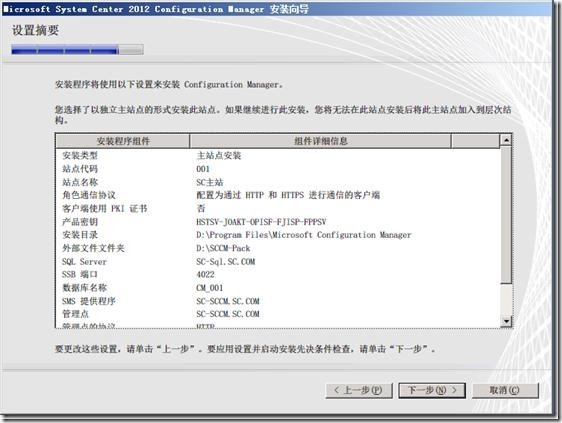The height and width of the screenshot is (423, 562).
Task: Click the list scrollbar up arrow
Action: click(x=506, y=140)
